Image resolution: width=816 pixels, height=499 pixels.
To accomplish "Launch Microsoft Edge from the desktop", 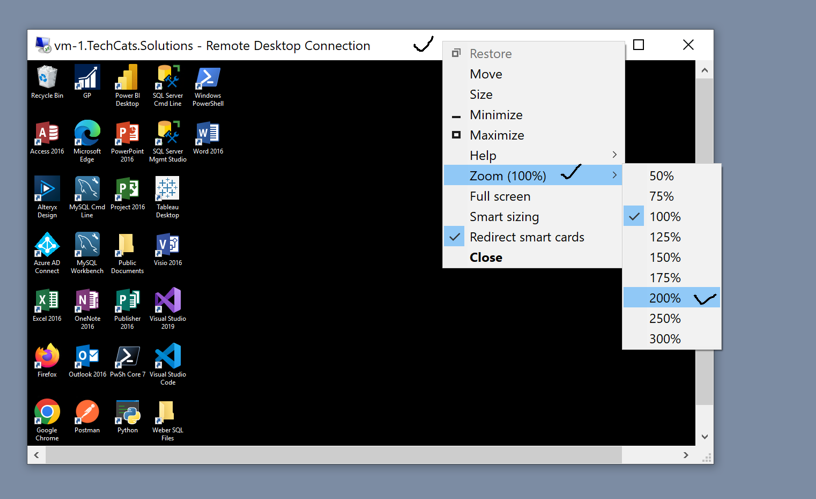I will (x=87, y=142).
